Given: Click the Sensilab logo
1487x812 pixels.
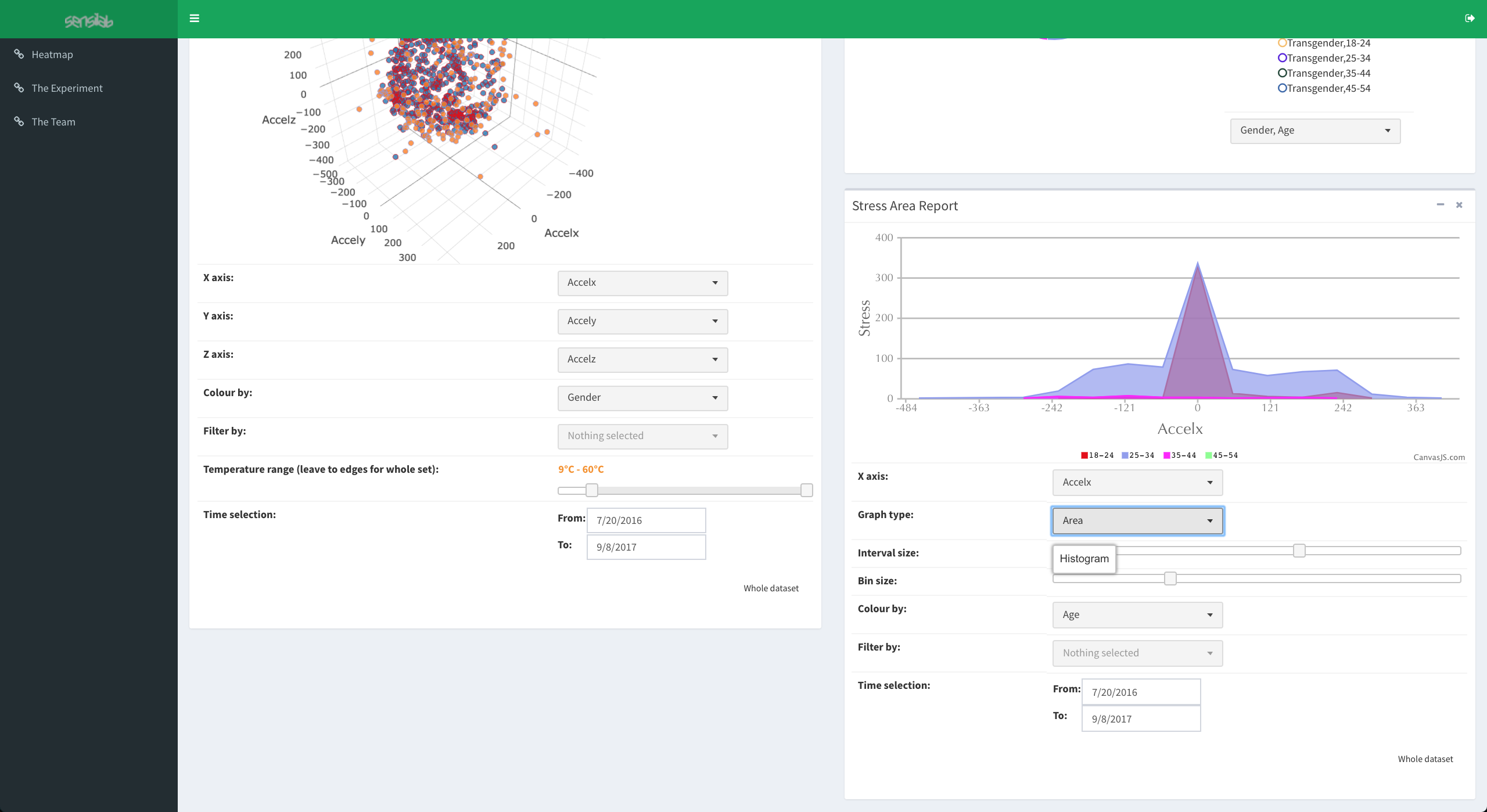Looking at the screenshot, I should (x=89, y=21).
